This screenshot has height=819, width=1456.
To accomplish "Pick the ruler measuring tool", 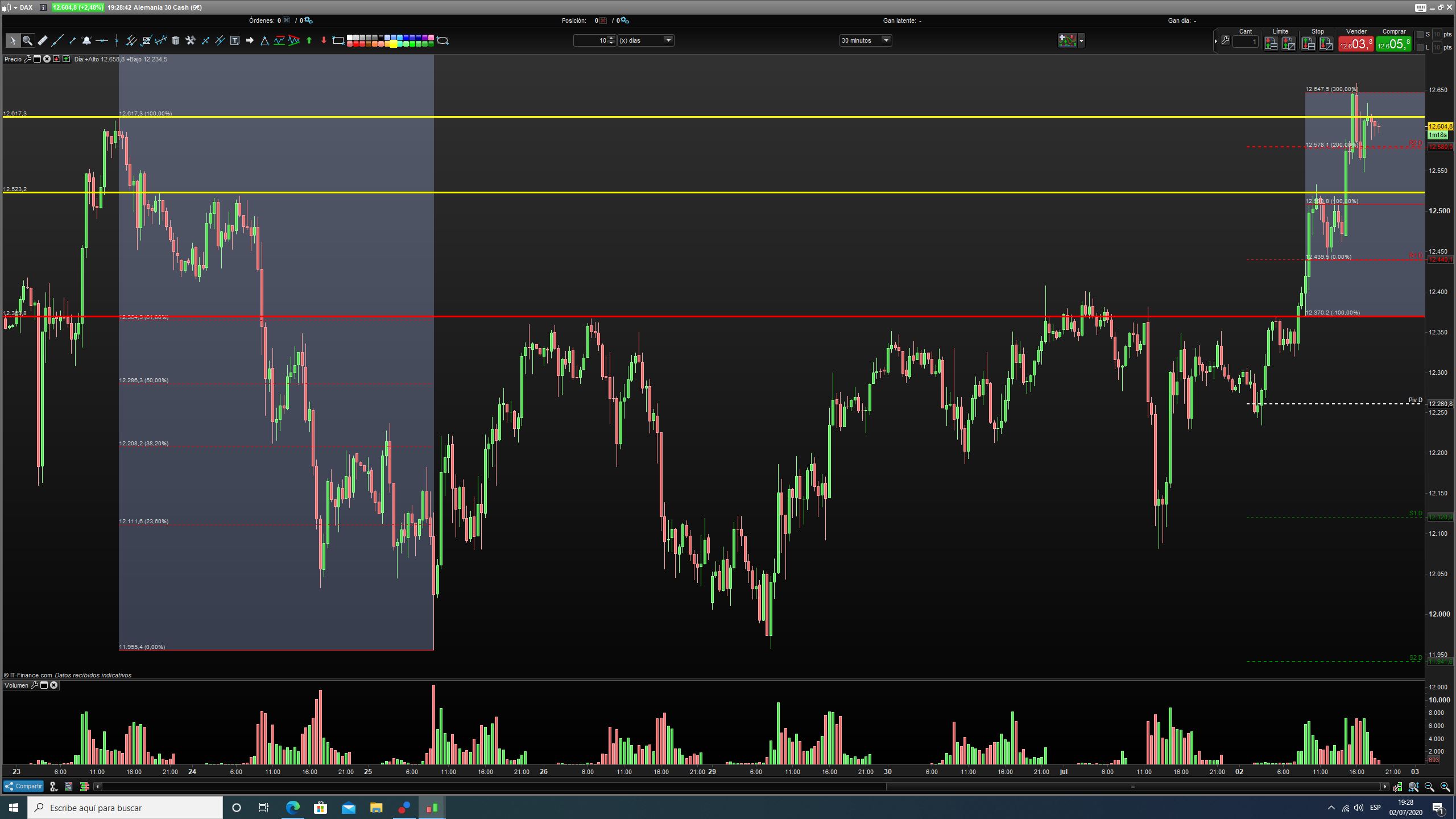I will [43, 40].
